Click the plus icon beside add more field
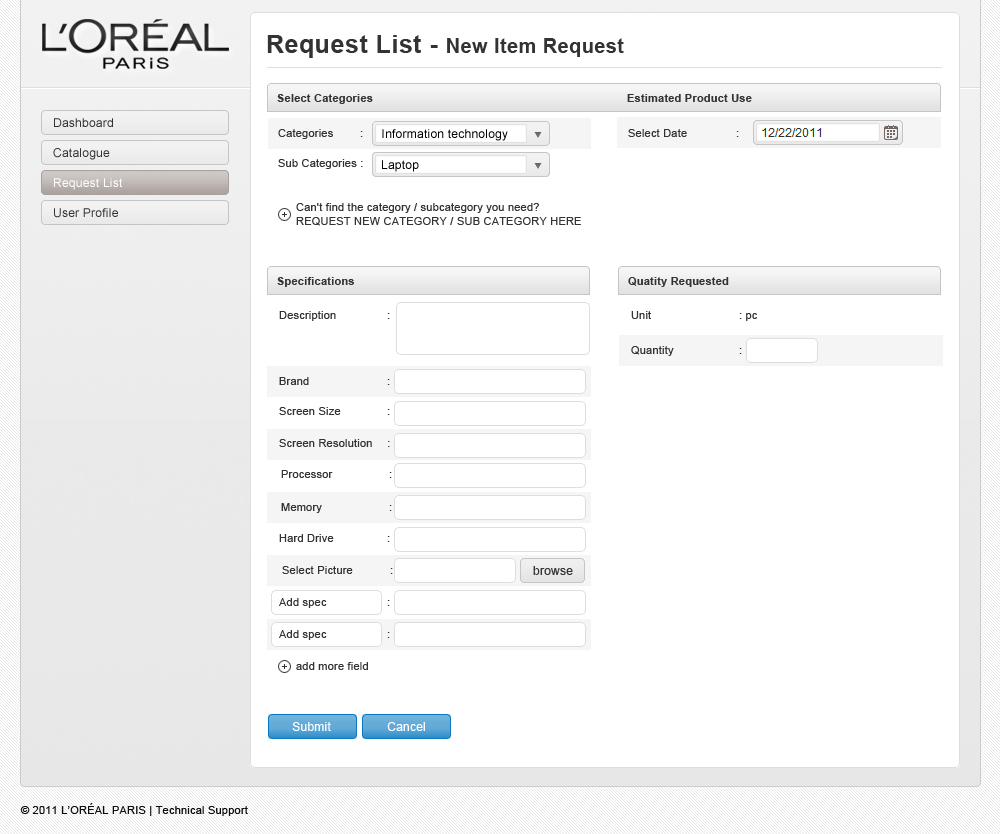Viewport: 1000px width, 834px height. point(284,667)
